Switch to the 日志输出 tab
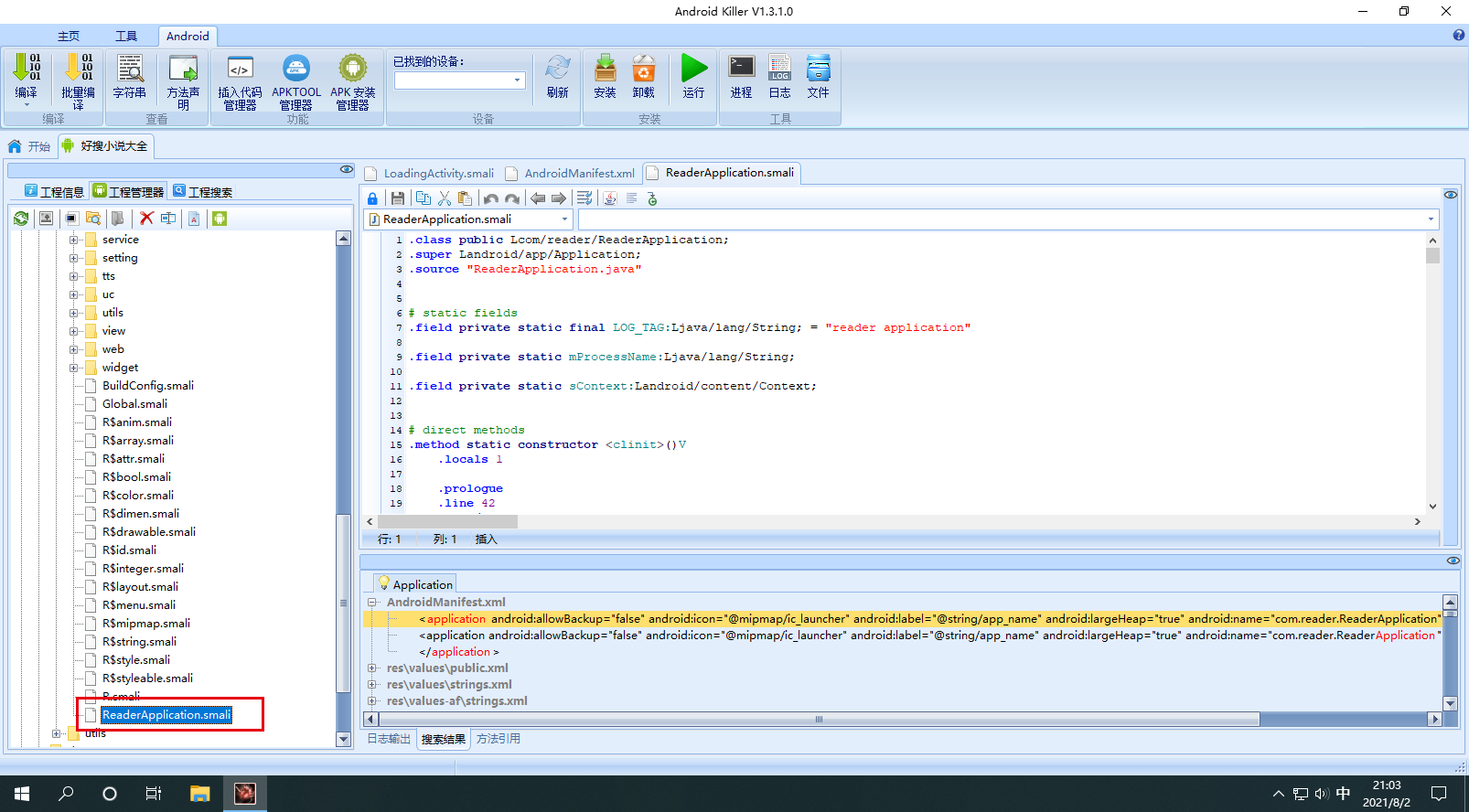This screenshot has height=812, width=1469. (x=389, y=739)
